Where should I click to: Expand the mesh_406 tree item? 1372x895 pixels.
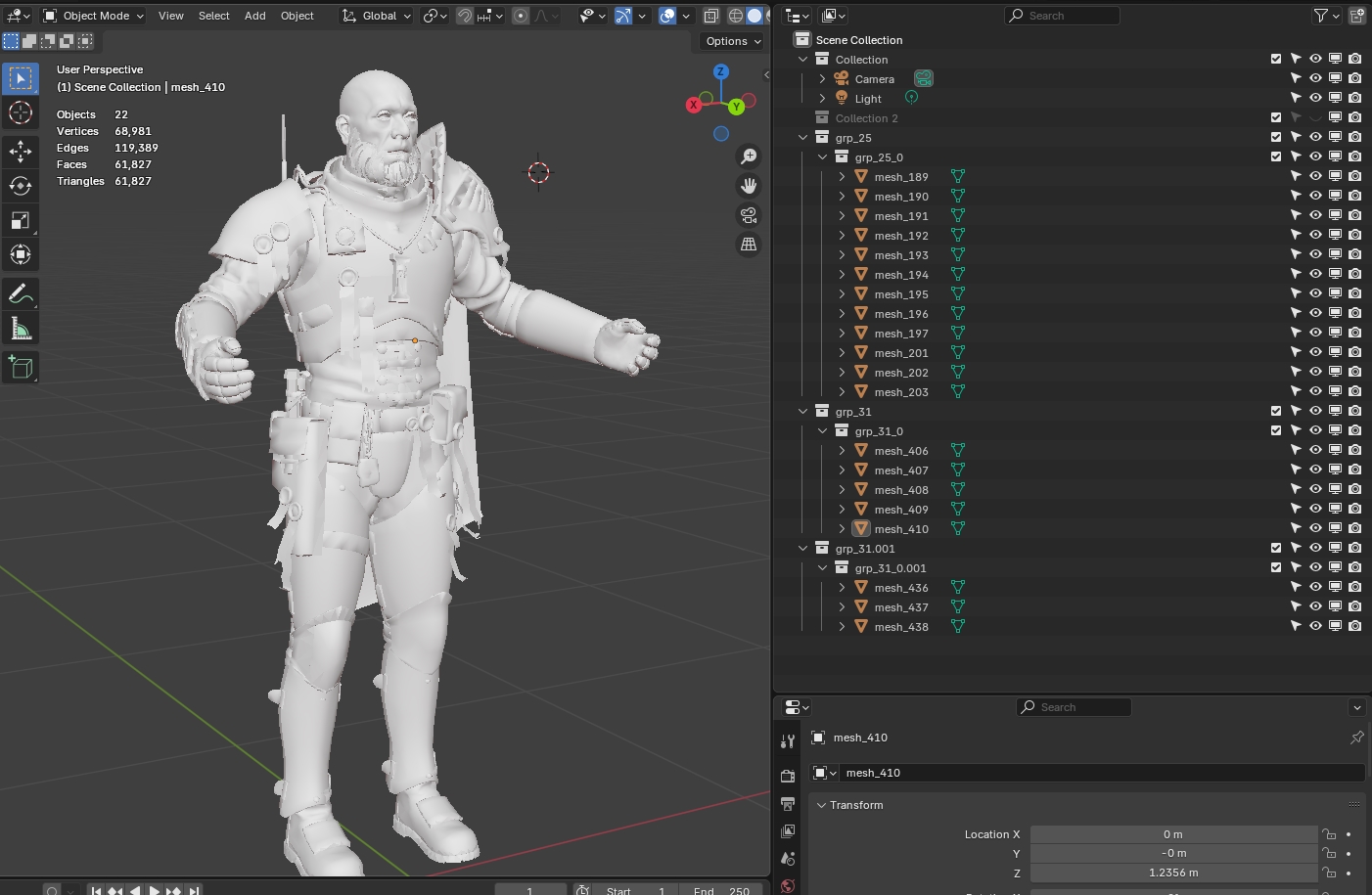pos(842,451)
